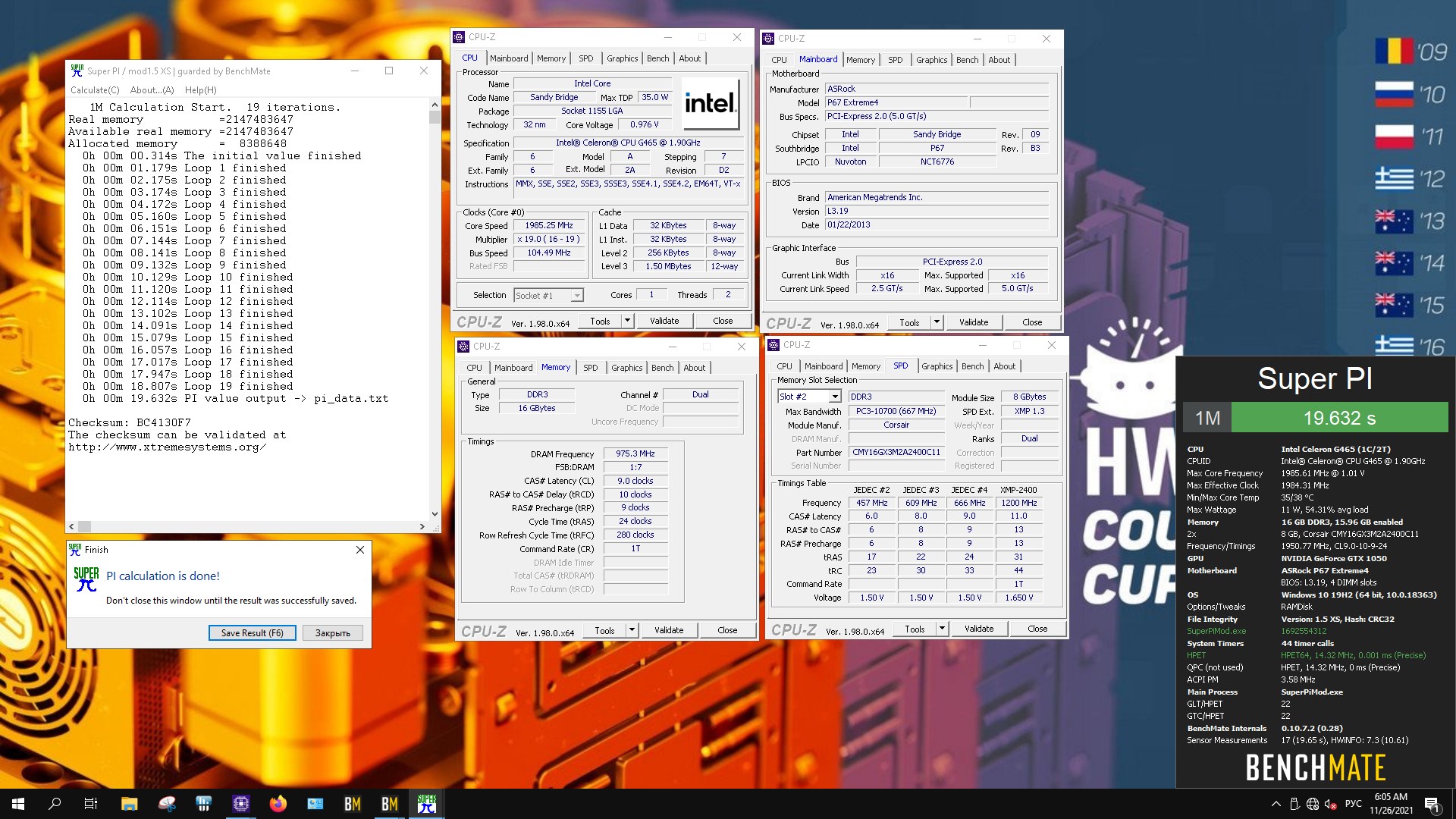Open File Explorer from the taskbar
The image size is (1456, 819).
click(x=129, y=804)
